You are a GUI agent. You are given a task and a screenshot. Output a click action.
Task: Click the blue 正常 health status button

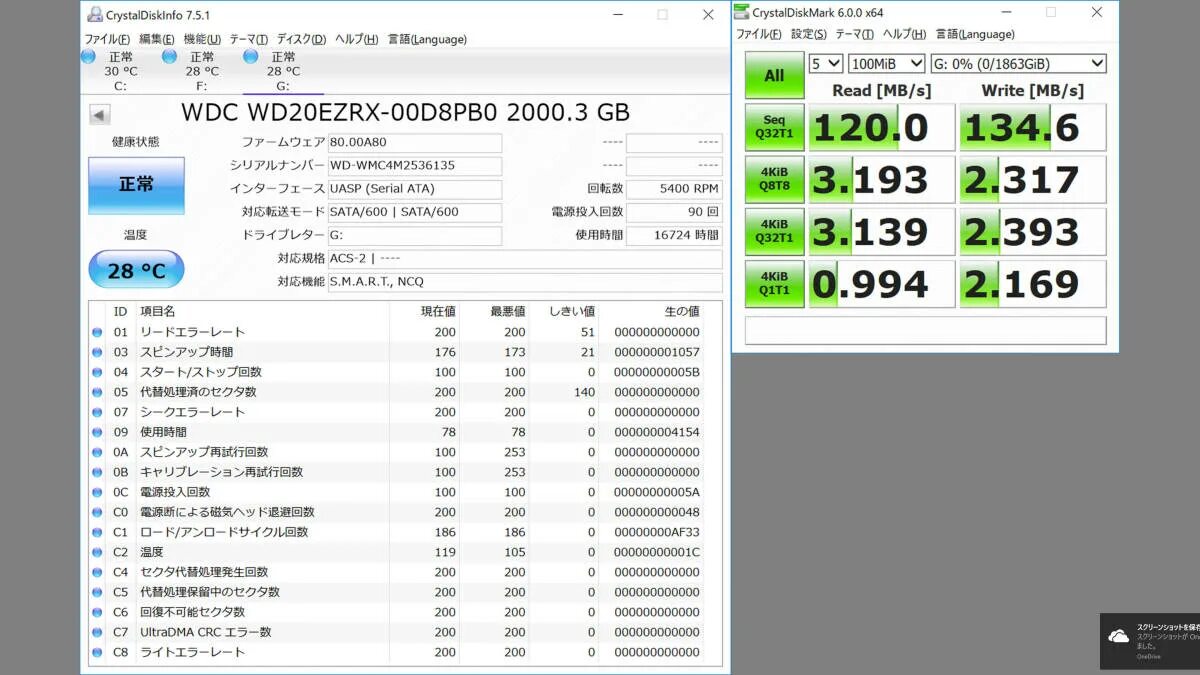point(136,185)
